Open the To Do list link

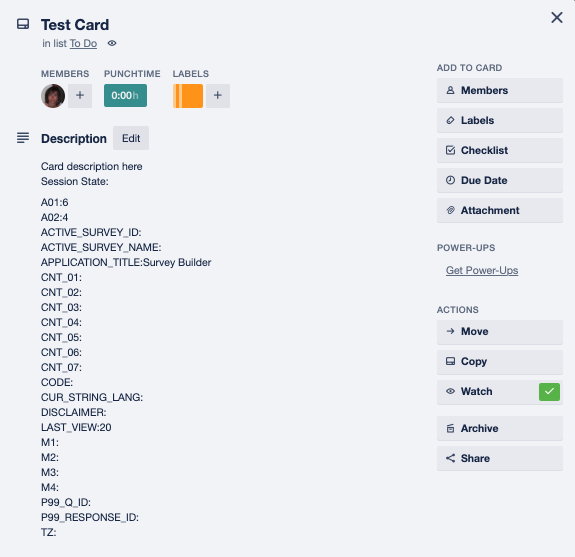[83, 43]
